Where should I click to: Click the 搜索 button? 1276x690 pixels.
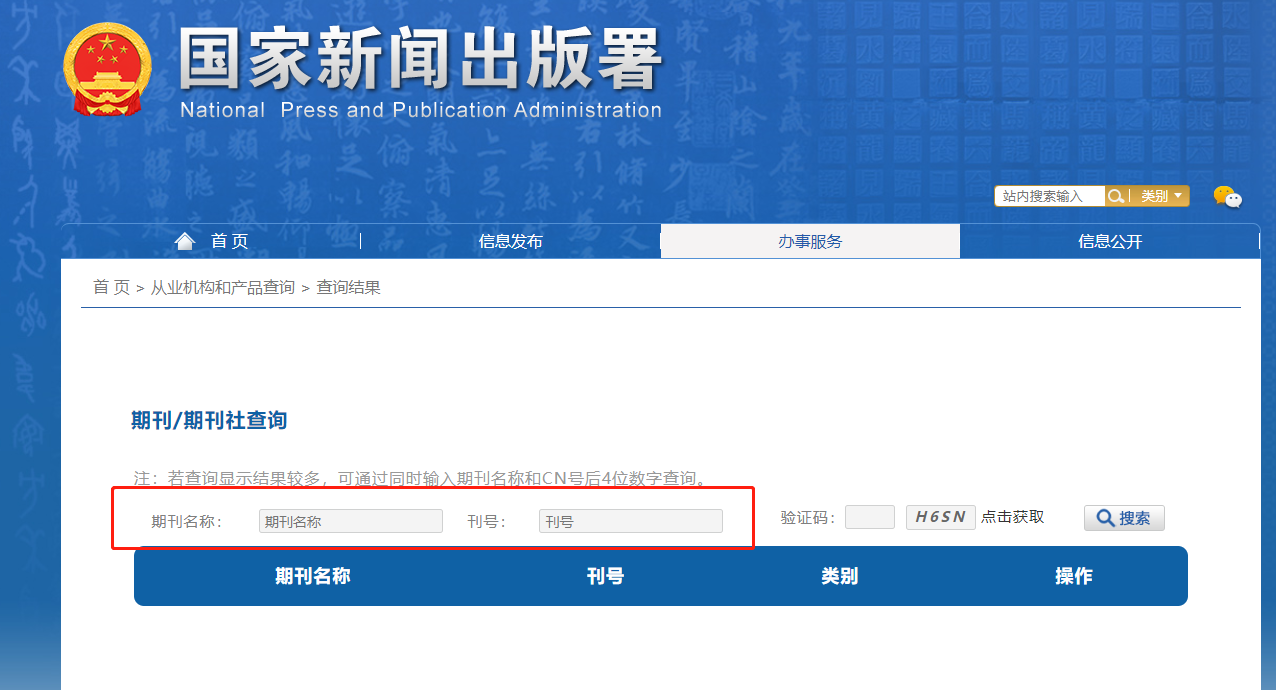coord(1124,518)
